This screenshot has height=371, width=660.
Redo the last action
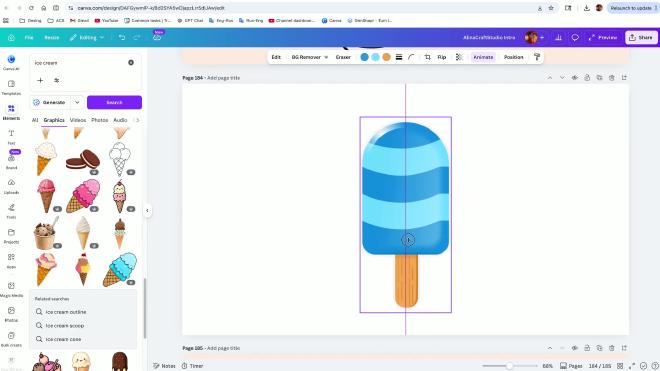coord(136,37)
